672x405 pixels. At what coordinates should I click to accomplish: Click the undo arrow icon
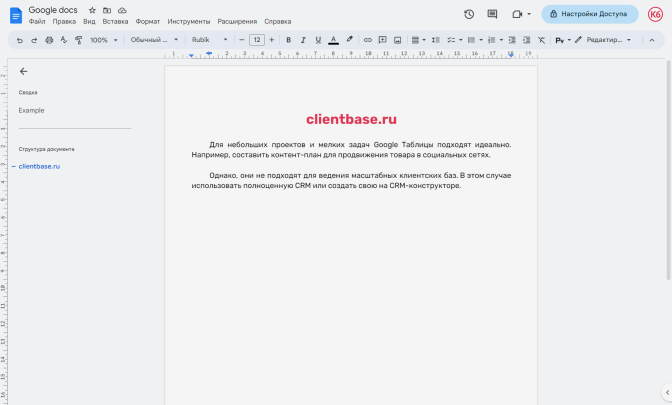point(19,40)
